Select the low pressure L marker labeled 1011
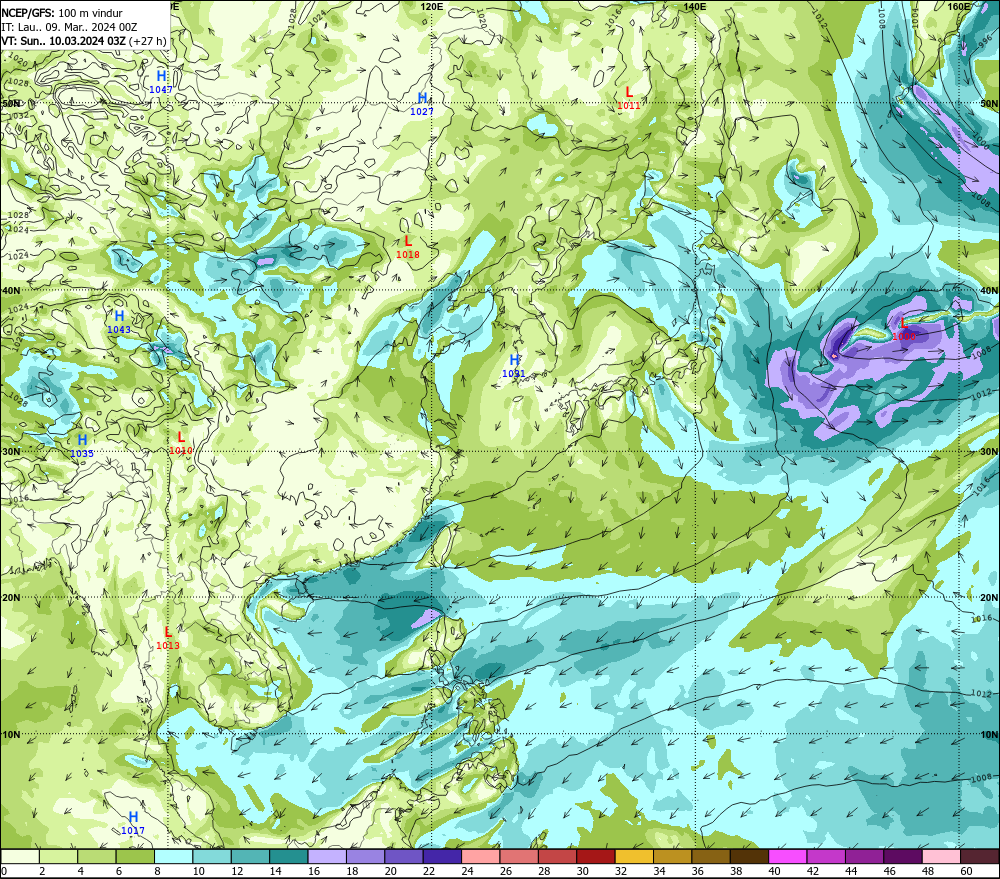This screenshot has height=879, width=1000. click(629, 92)
